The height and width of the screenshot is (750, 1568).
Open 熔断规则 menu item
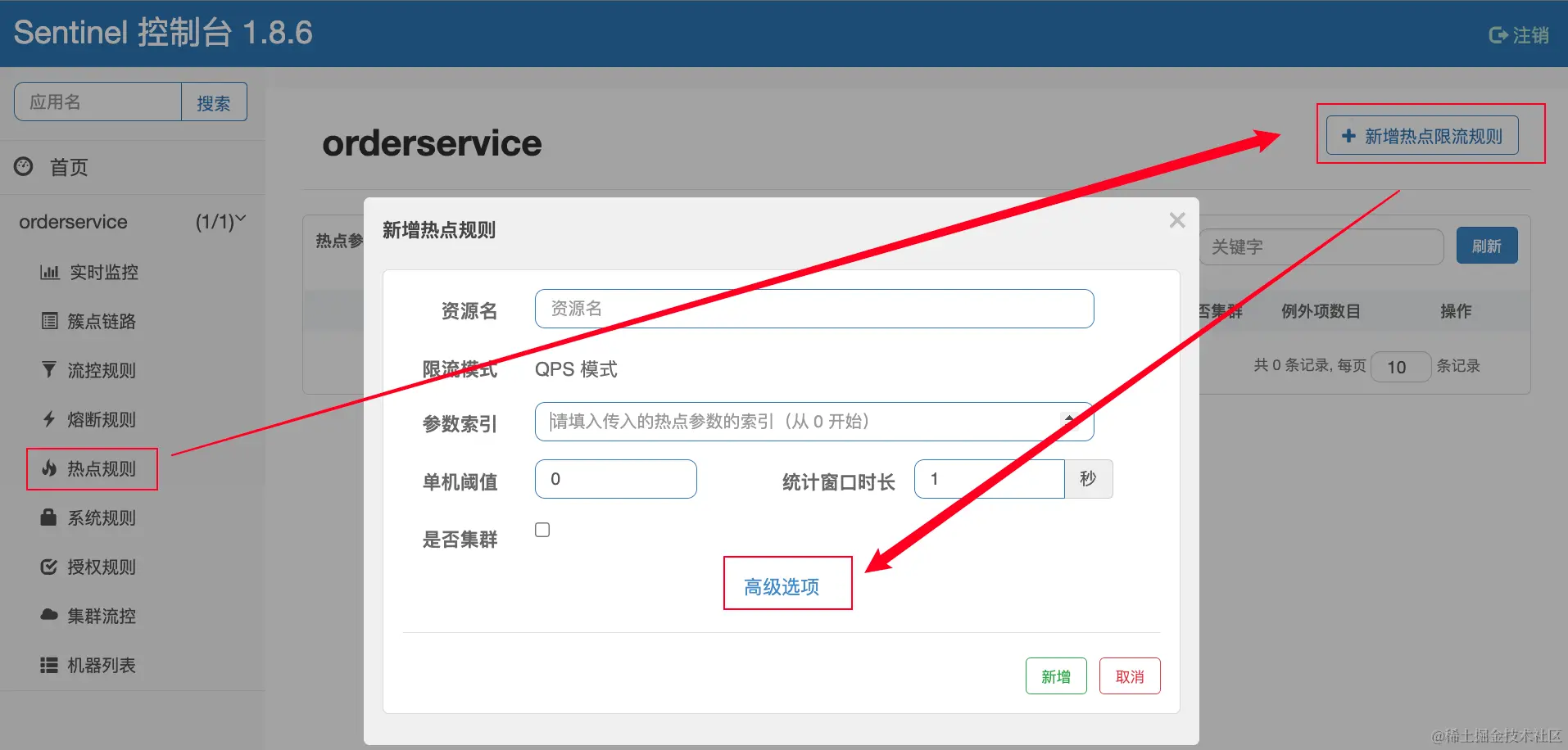pos(88,419)
